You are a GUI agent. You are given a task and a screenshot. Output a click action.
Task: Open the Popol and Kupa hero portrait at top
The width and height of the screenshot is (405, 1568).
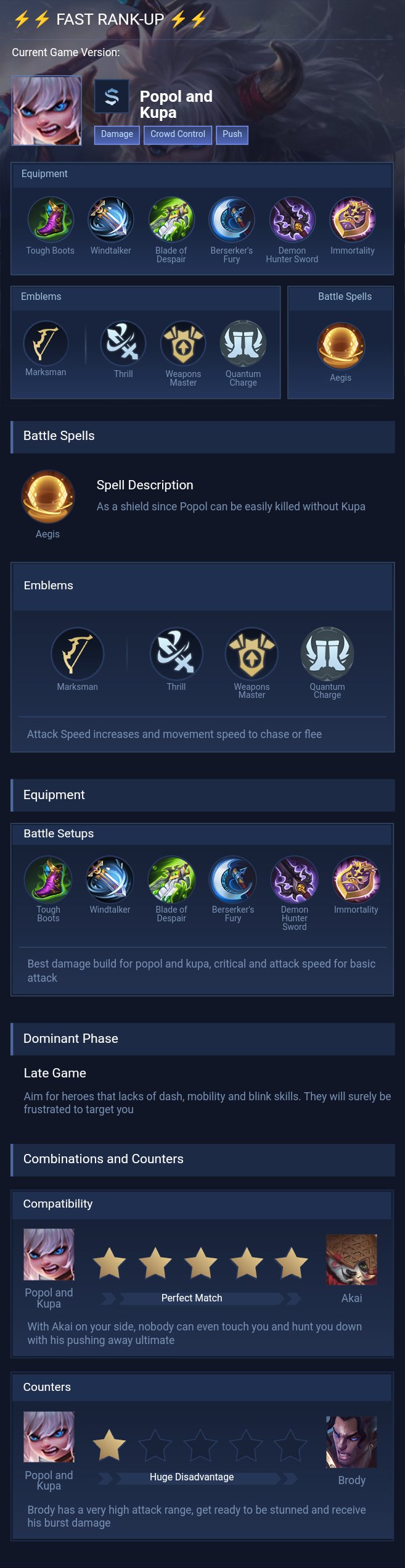47,110
